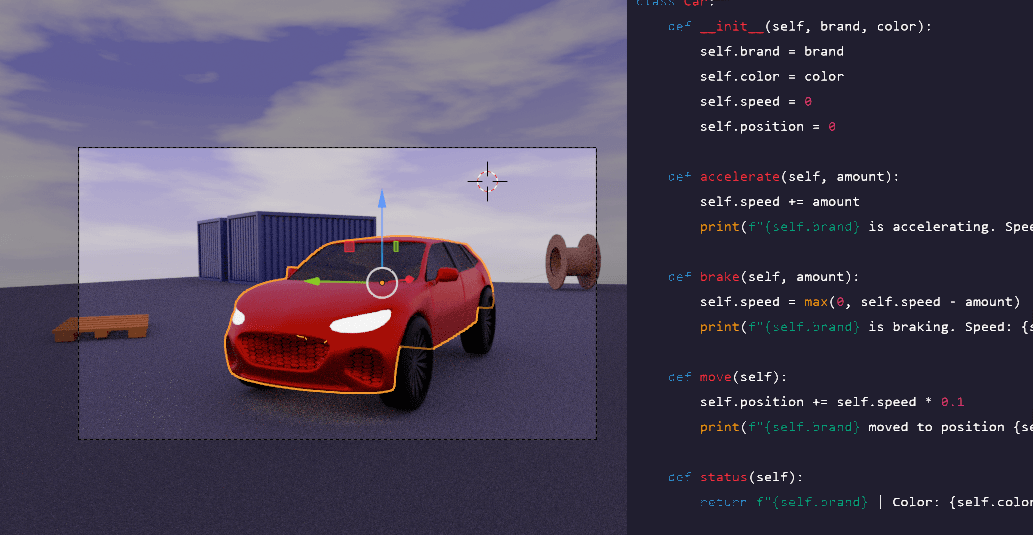Screen dimensions: 1033x535
Task: Click the 'def status(self):' code line
Action: (x=735, y=477)
